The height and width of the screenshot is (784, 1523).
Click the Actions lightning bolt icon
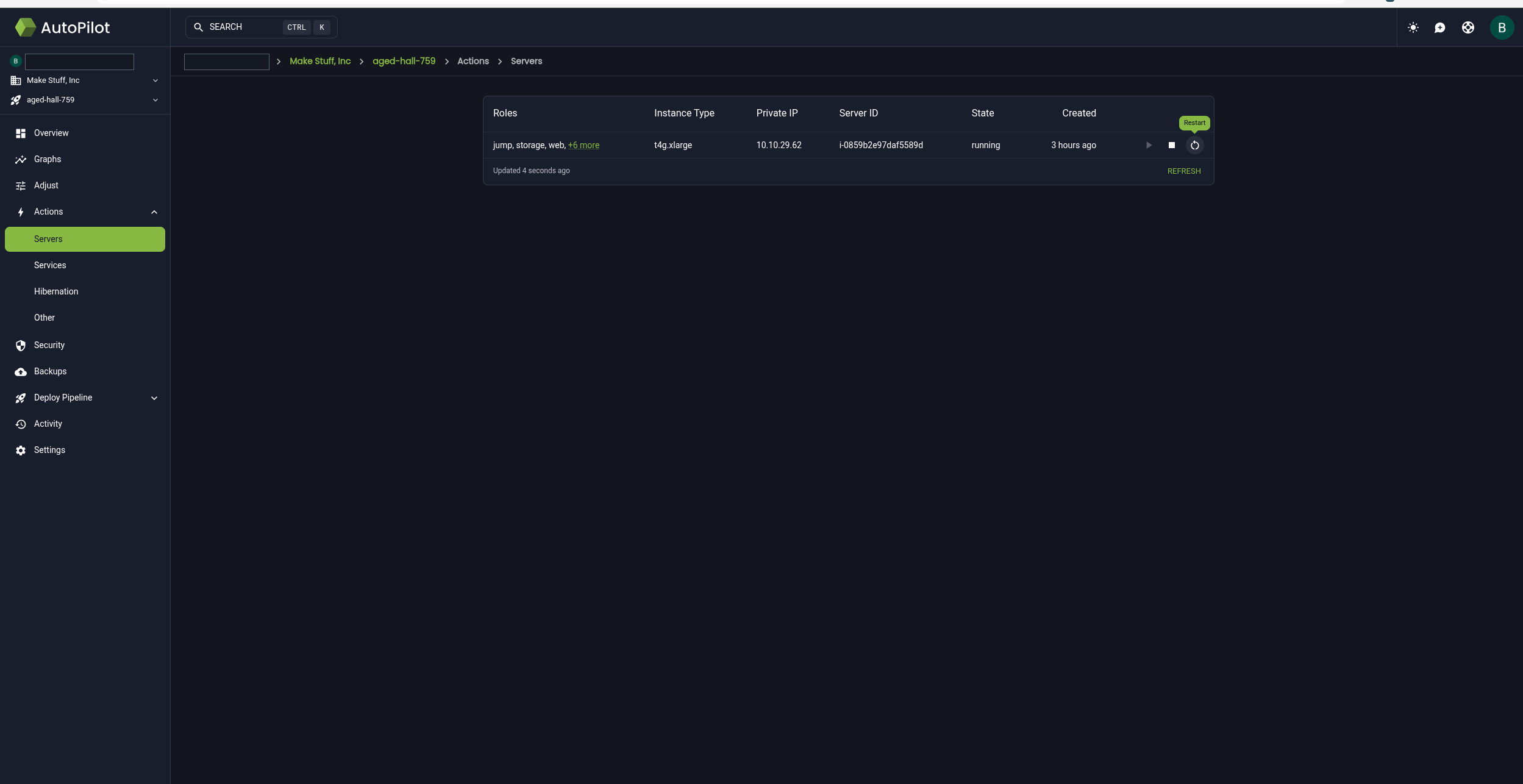coord(21,212)
